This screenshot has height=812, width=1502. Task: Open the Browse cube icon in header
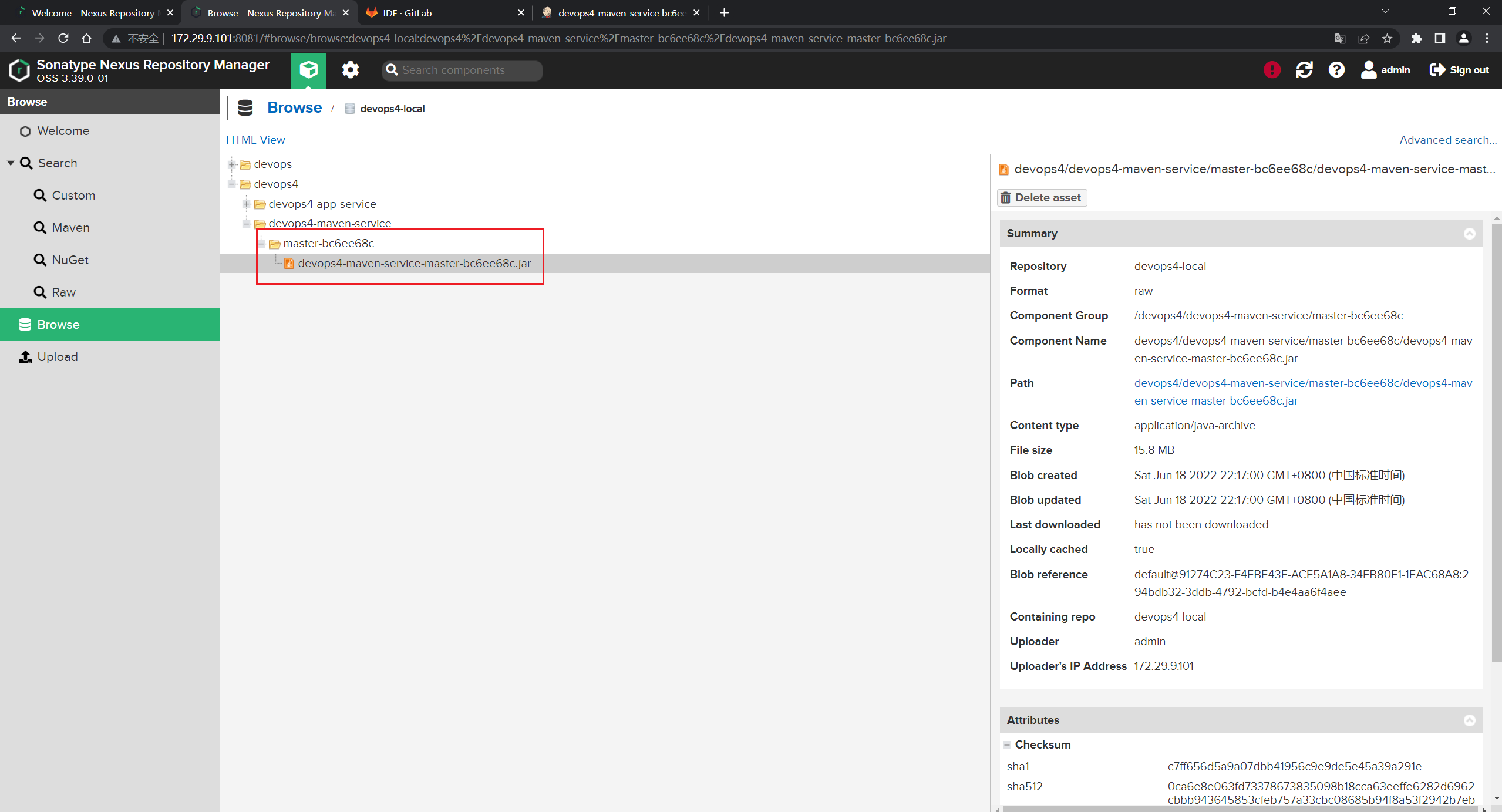pyautogui.click(x=308, y=70)
